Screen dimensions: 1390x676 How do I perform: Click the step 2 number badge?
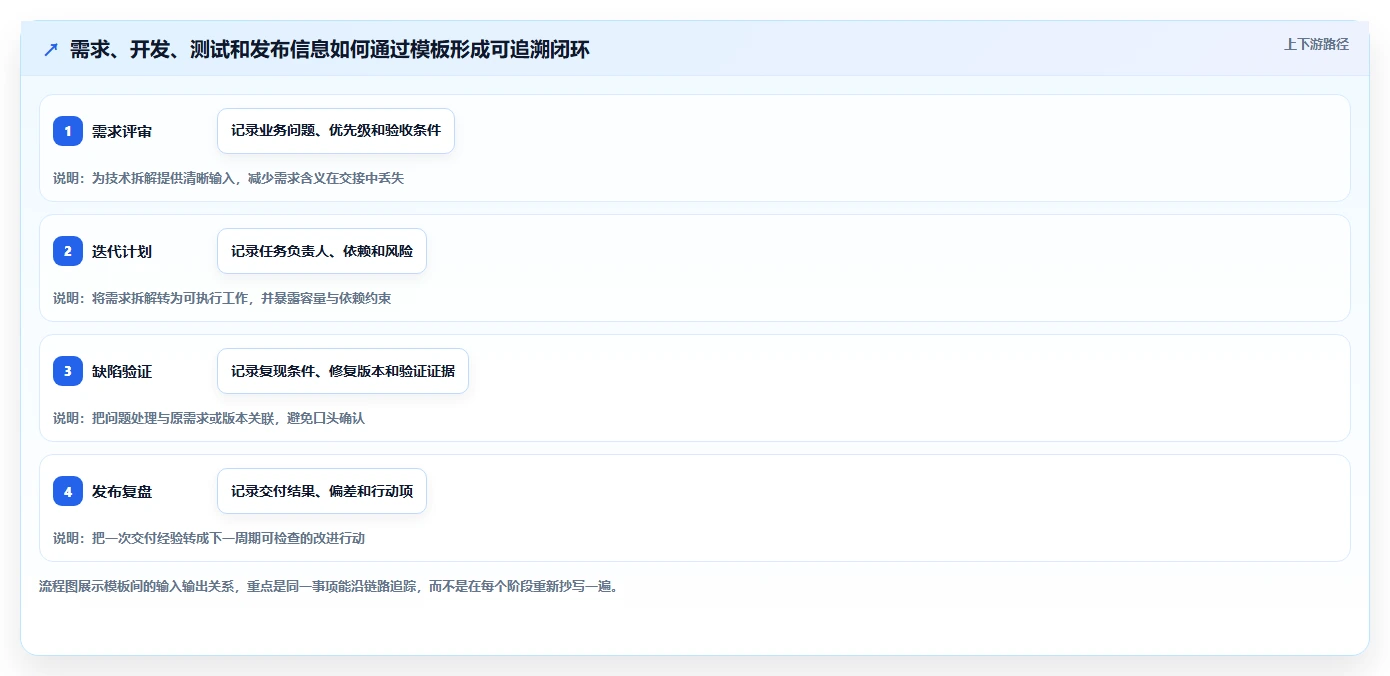[68, 251]
